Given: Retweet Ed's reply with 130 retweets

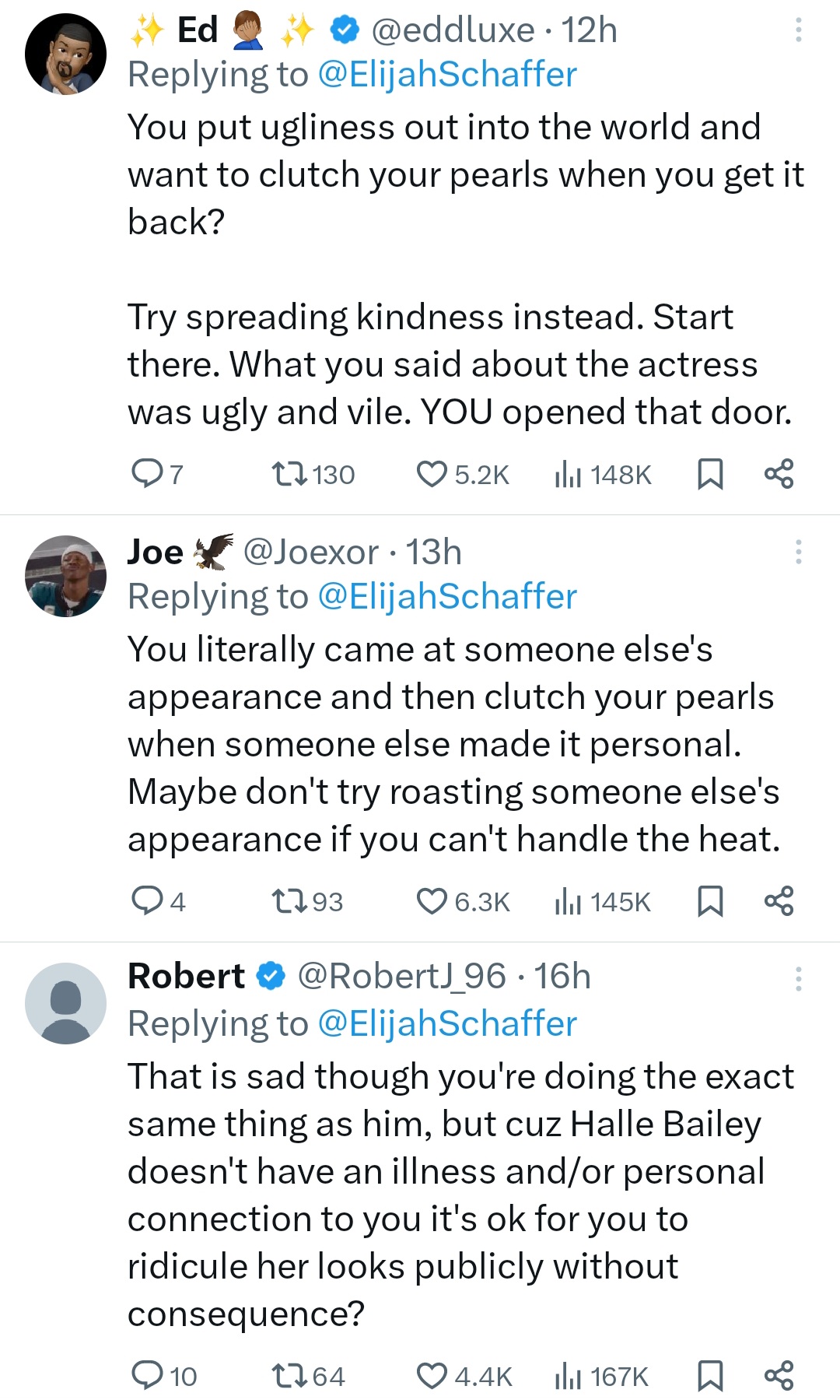Looking at the screenshot, I should point(289,474).
